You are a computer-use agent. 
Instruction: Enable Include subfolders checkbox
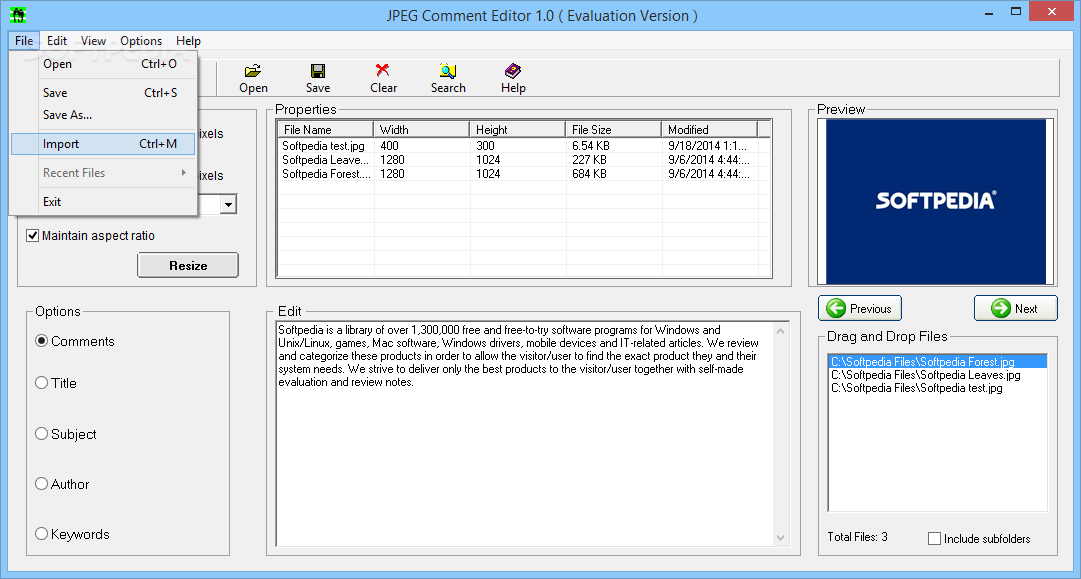coord(934,538)
